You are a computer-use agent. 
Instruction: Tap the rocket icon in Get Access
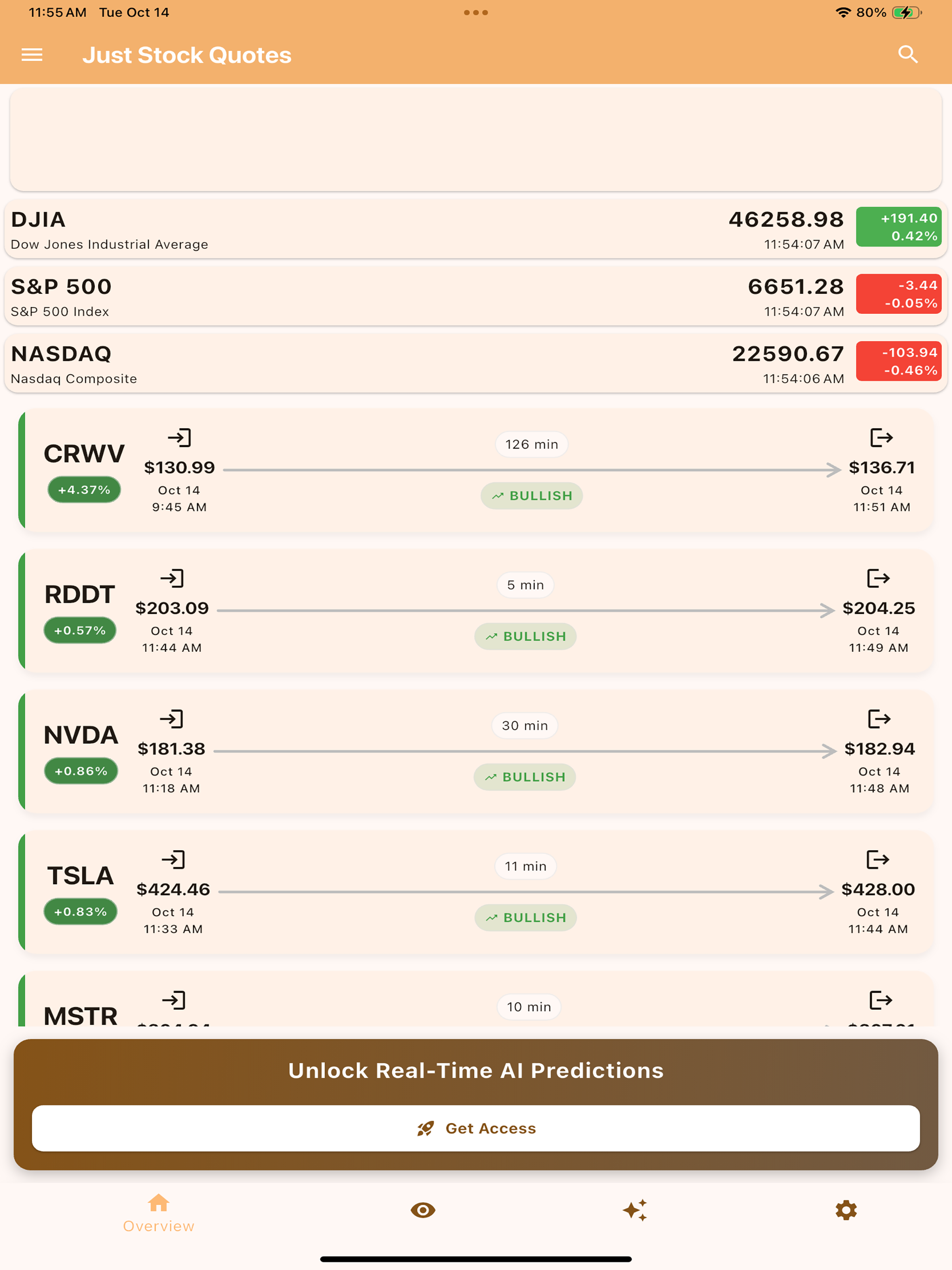[x=425, y=1129]
